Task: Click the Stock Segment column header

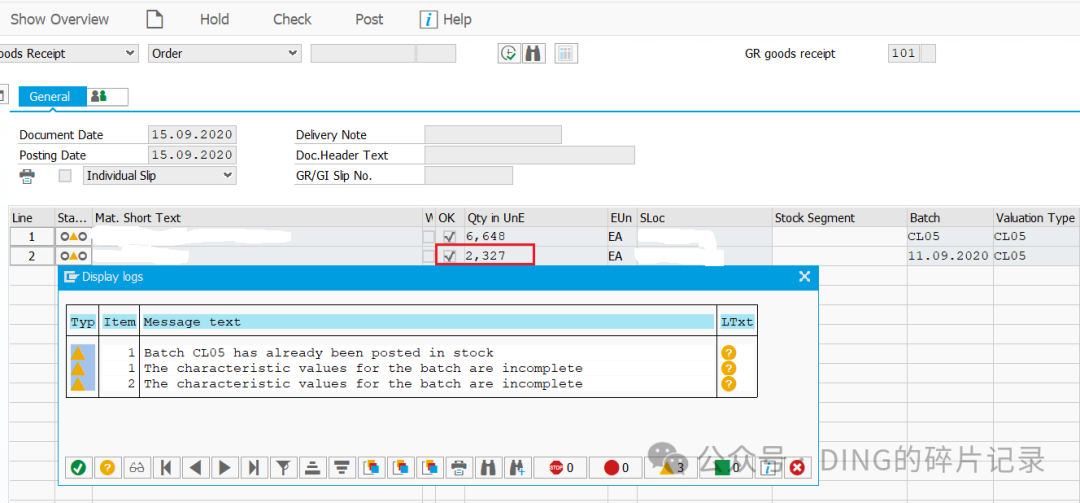Action: (840, 218)
